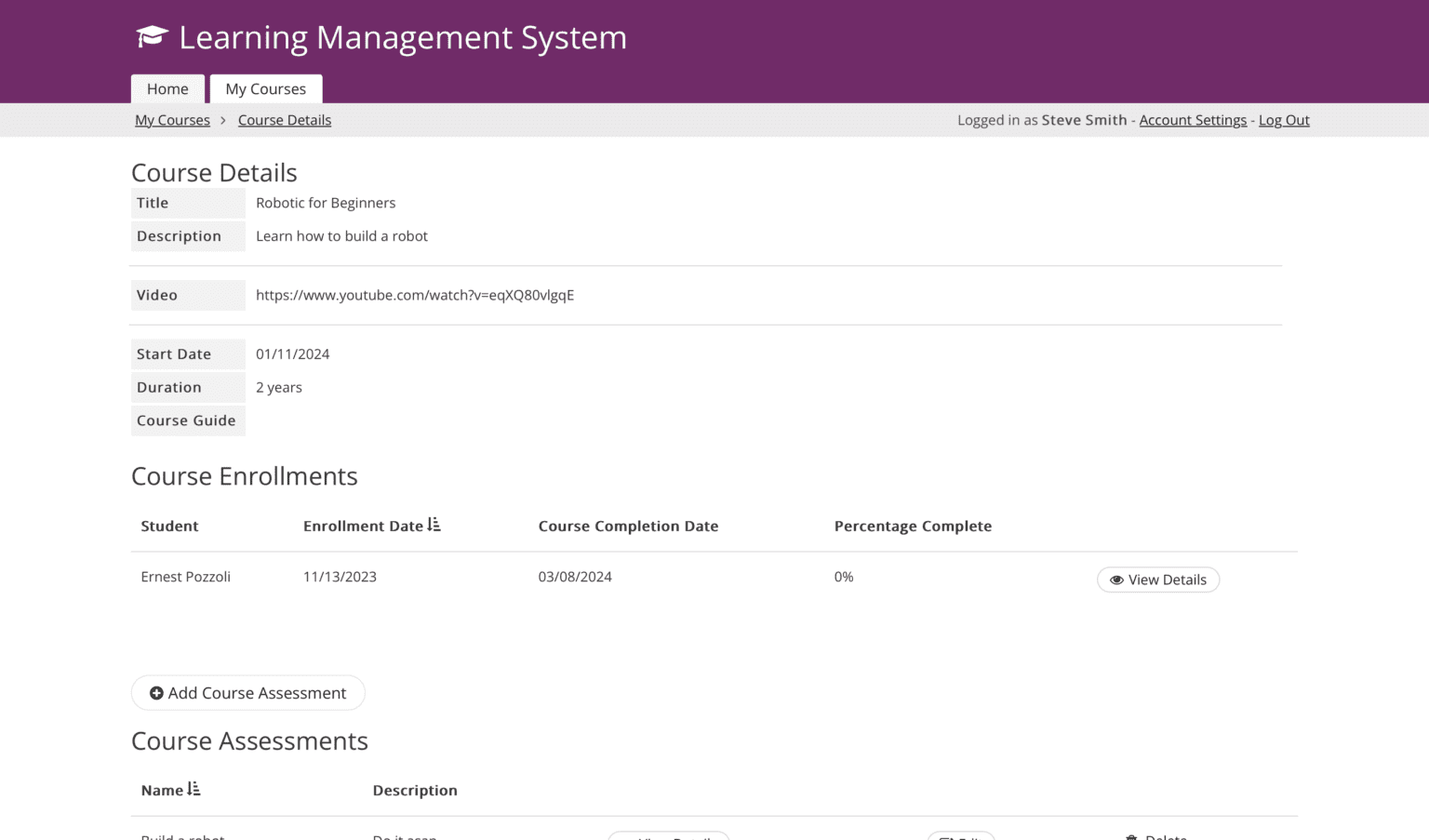Viewport: 1429px width, 840px height.
Task: Log out of the system
Action: [x=1284, y=120]
